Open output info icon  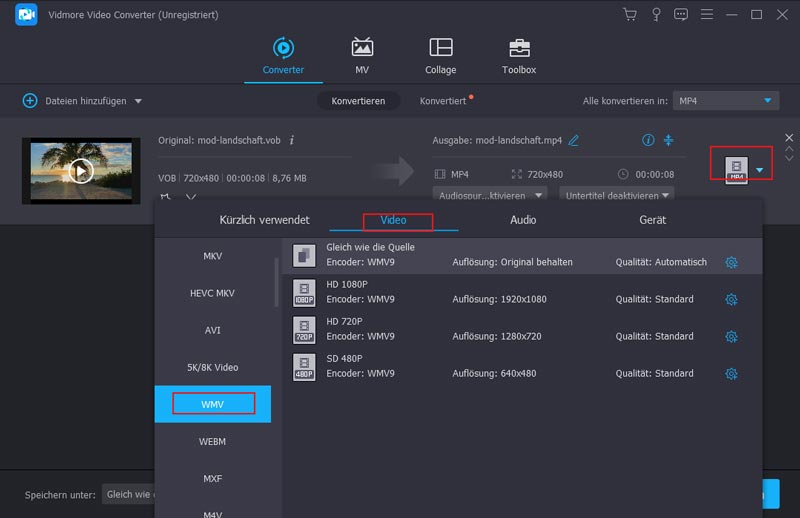tap(648, 140)
